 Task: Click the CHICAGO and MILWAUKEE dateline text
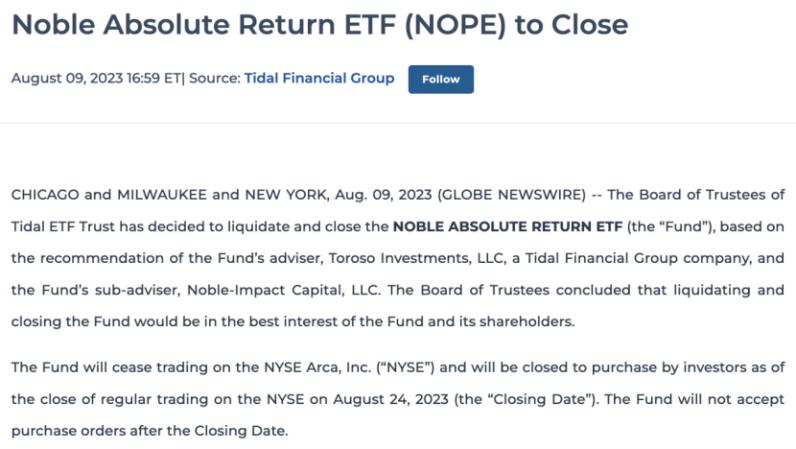[110, 193]
